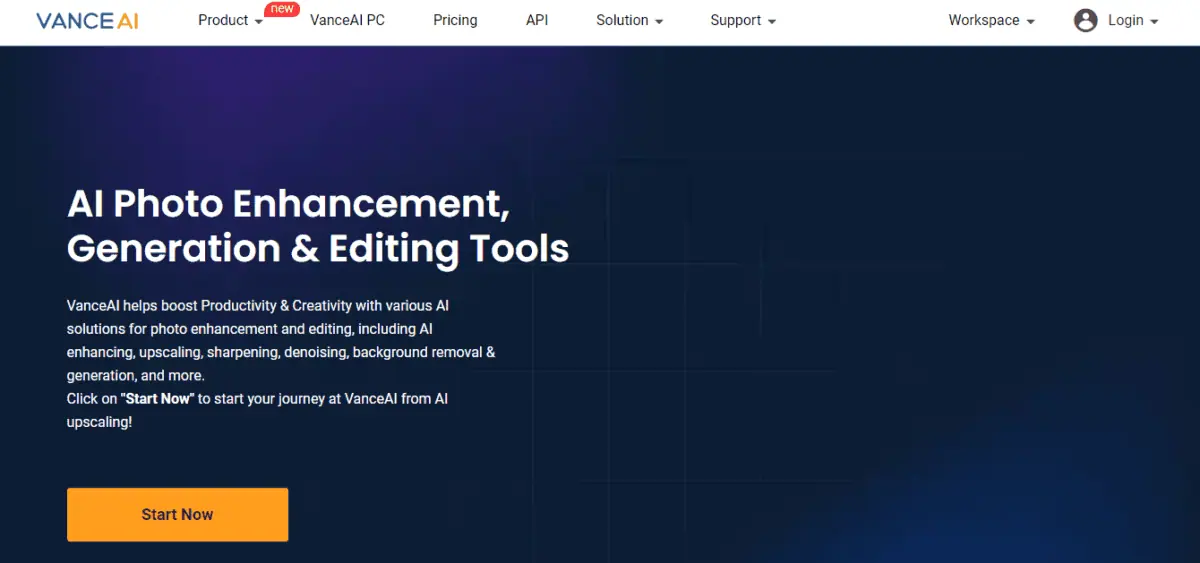Image resolution: width=1200 pixels, height=563 pixels.
Task: Click the user avatar icon beside Login
Action: (1085, 20)
